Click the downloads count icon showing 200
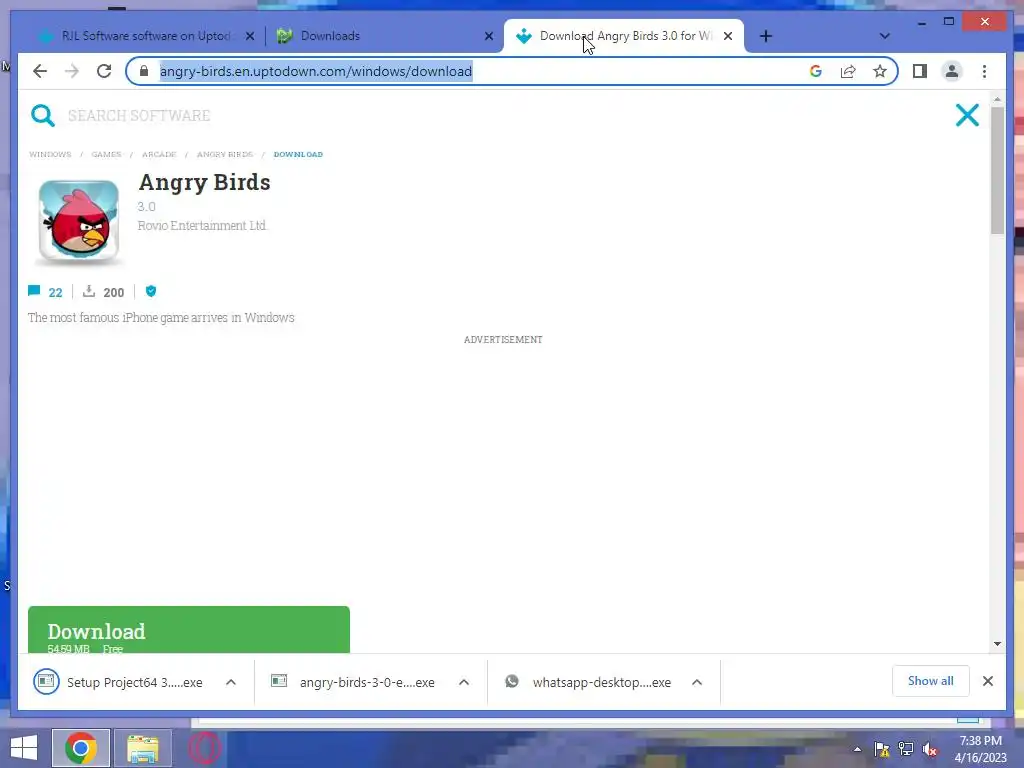The height and width of the screenshot is (768, 1024). [x=89, y=291]
